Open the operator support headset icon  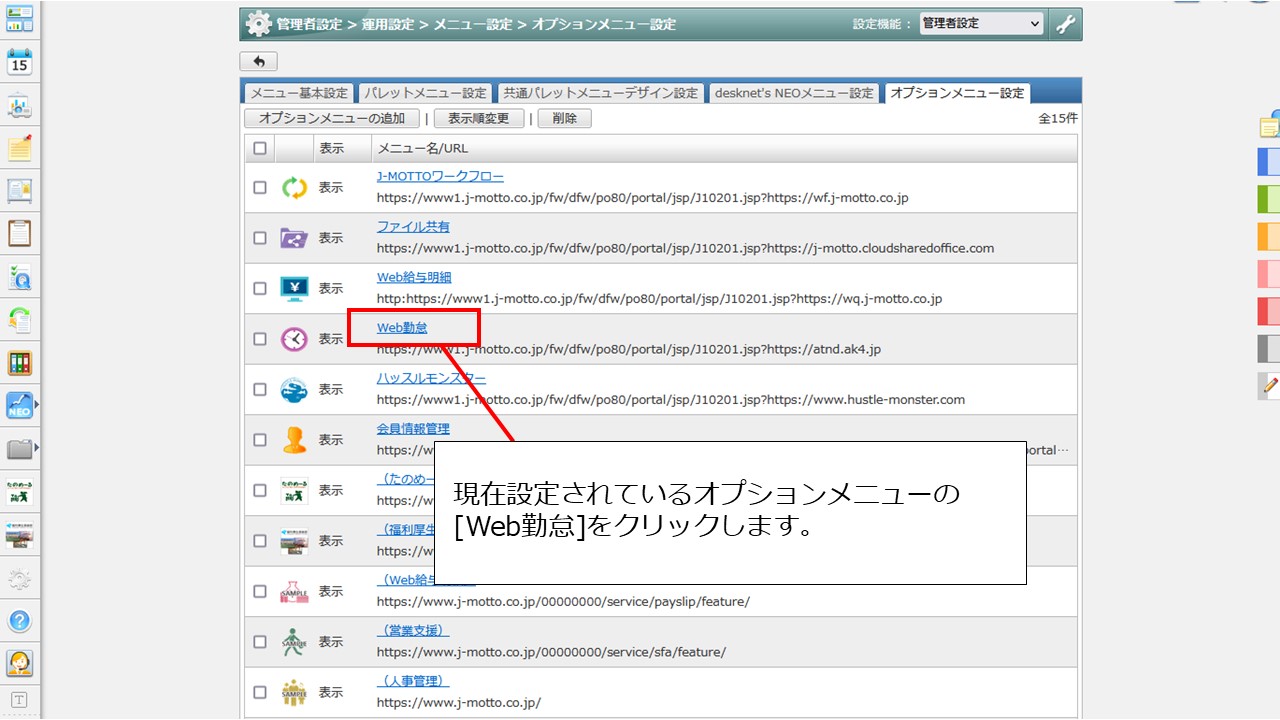click(20, 662)
